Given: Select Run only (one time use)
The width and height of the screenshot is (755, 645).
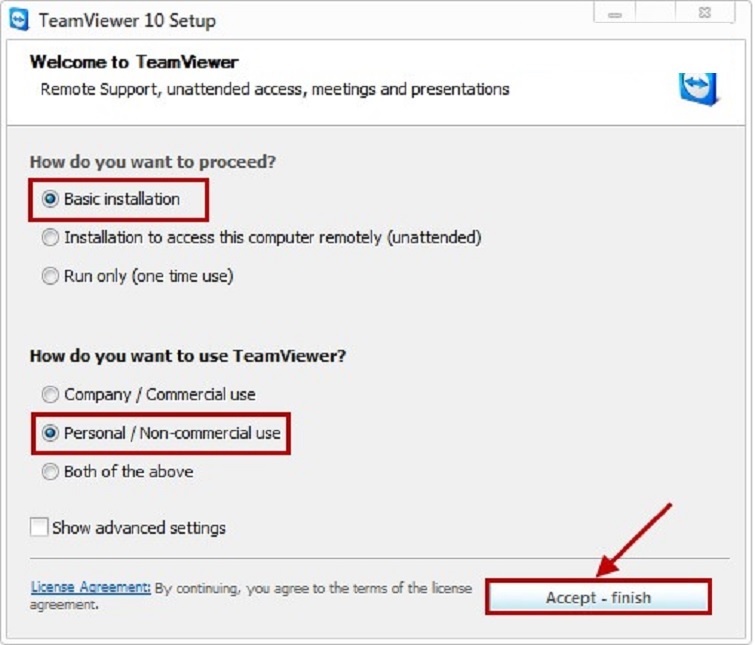Looking at the screenshot, I should coord(50,276).
